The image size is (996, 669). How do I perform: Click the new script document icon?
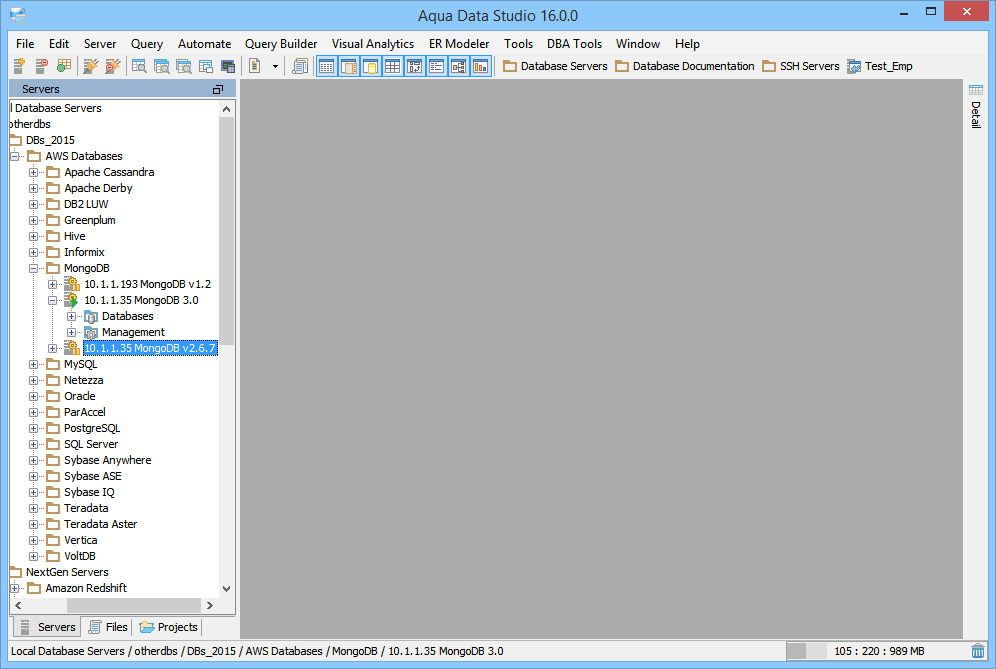[255, 65]
